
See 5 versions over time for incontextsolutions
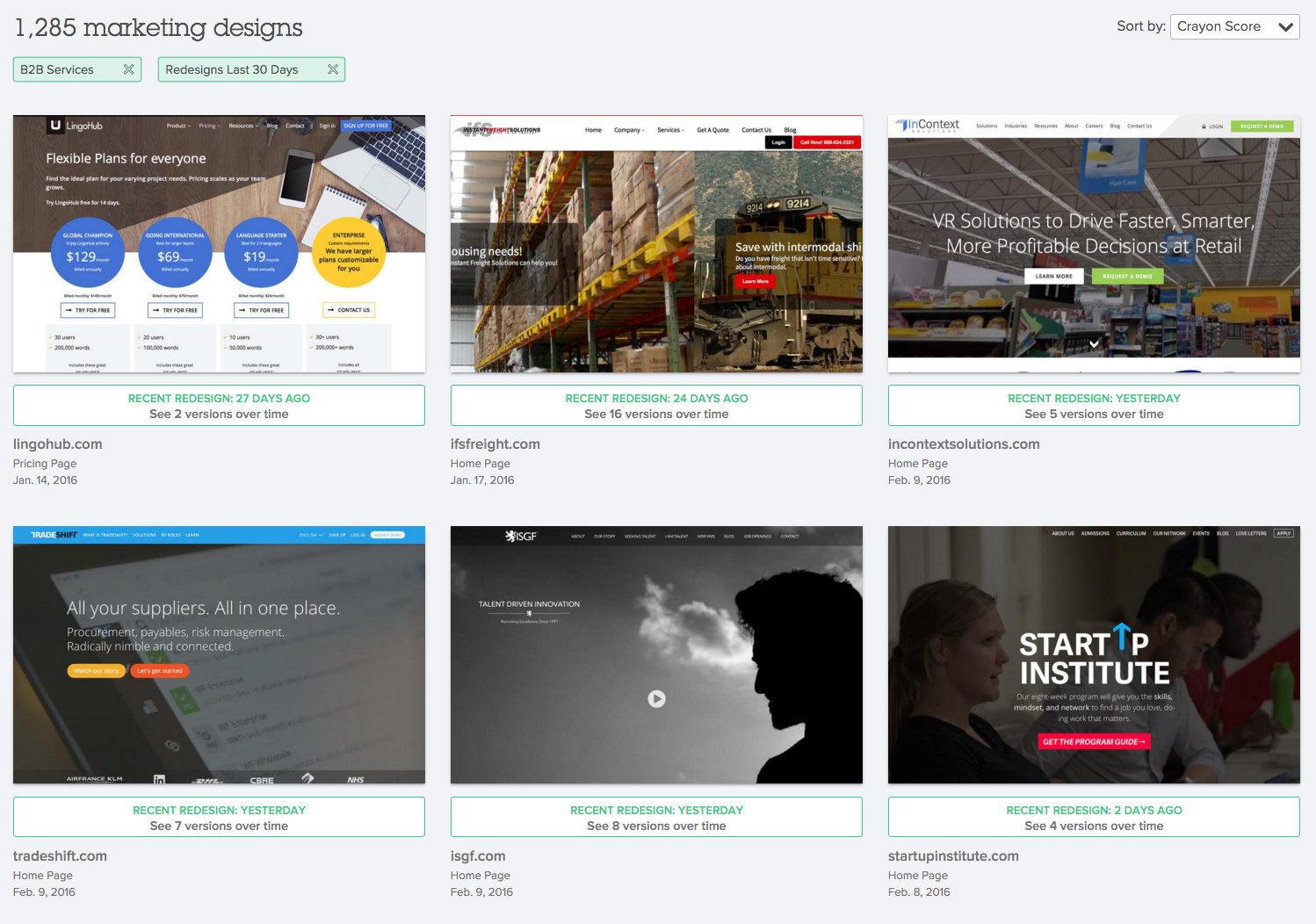click(x=1094, y=406)
